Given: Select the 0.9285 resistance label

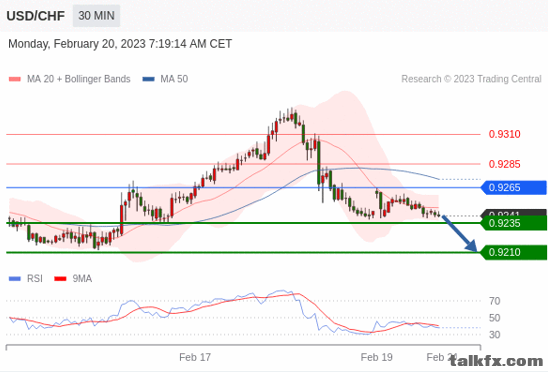Looking at the screenshot, I should tap(504, 164).
